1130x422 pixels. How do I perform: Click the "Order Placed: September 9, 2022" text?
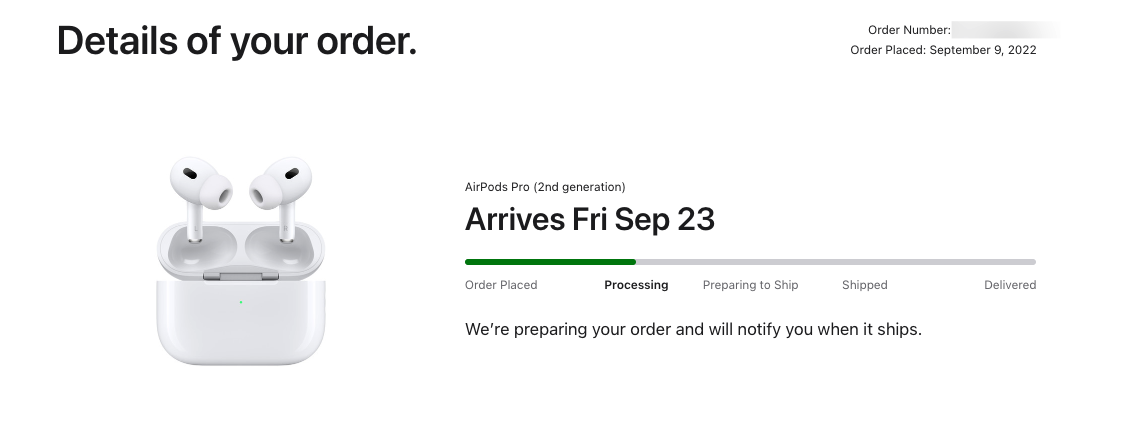[x=943, y=50]
